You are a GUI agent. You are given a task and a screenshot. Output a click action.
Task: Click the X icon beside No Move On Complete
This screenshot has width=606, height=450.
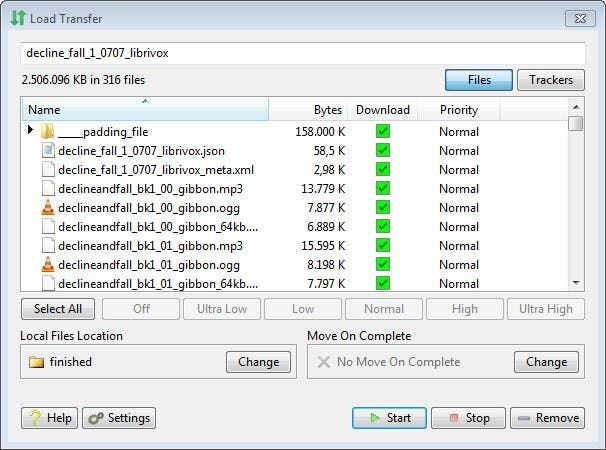pyautogui.click(x=323, y=362)
